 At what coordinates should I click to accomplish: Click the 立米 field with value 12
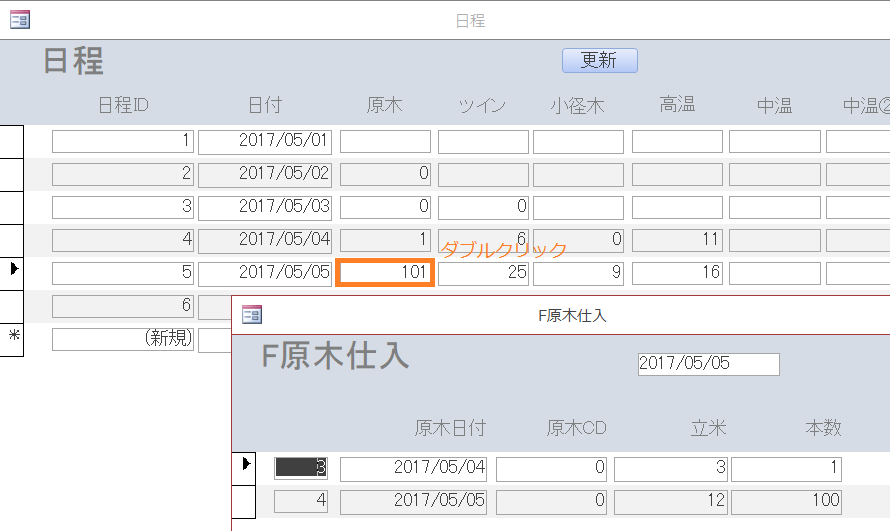pos(669,501)
